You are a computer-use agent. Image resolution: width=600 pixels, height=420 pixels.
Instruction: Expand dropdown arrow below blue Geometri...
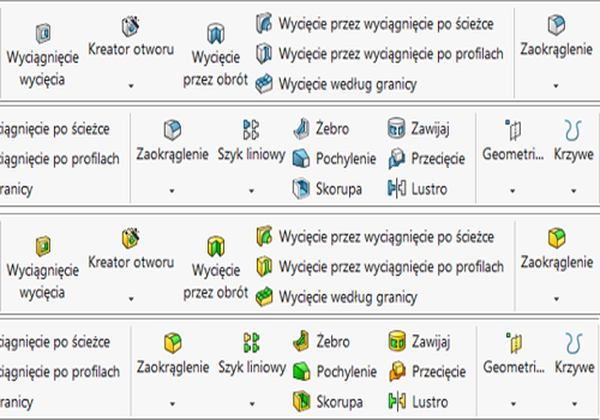512,190
